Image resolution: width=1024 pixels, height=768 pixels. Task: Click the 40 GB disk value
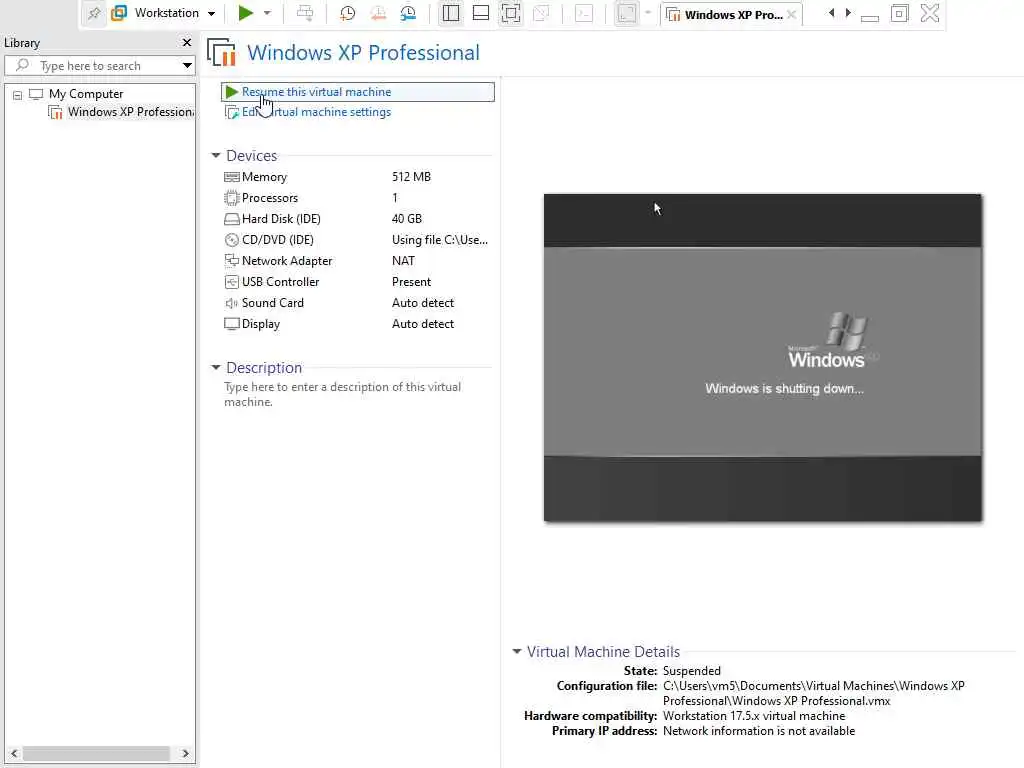[407, 219]
